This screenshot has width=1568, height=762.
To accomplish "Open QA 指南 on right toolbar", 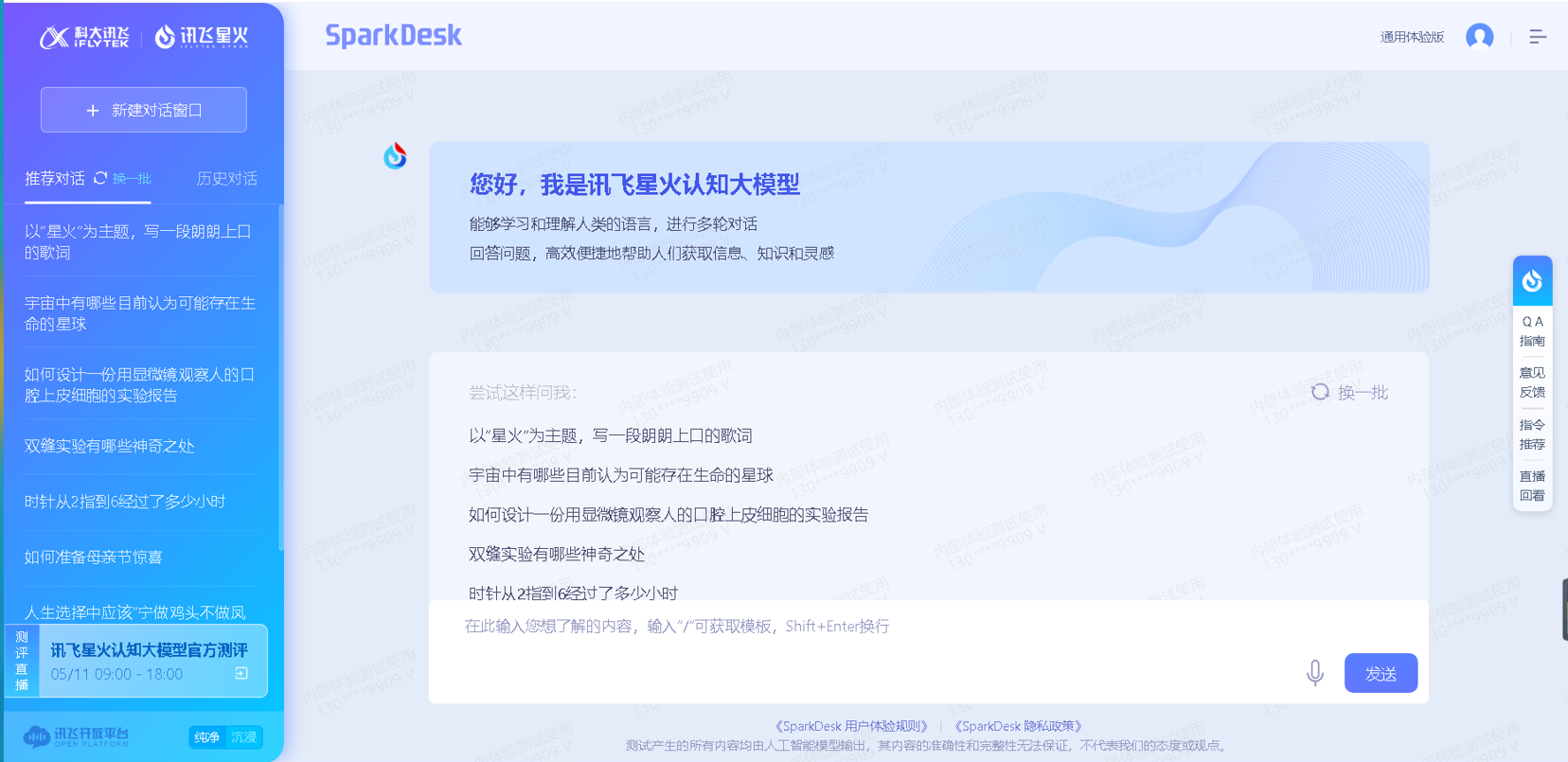I will click(1532, 331).
